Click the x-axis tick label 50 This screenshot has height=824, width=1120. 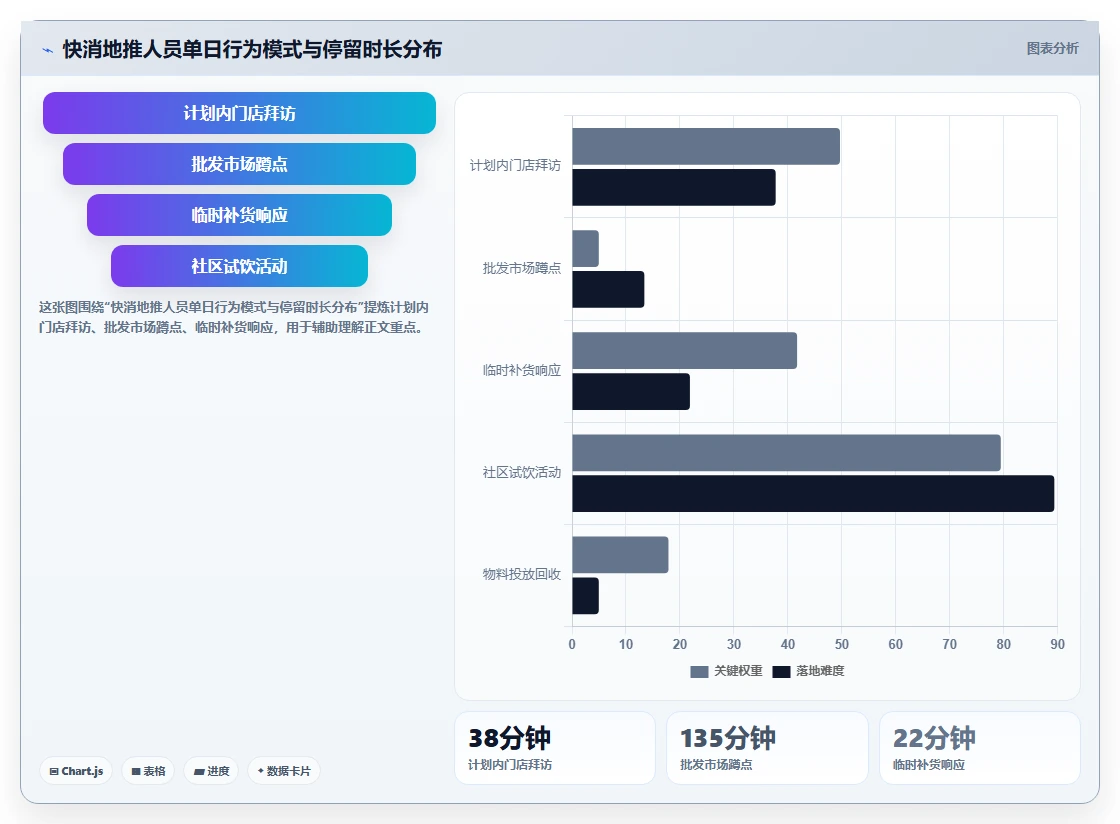point(841,644)
